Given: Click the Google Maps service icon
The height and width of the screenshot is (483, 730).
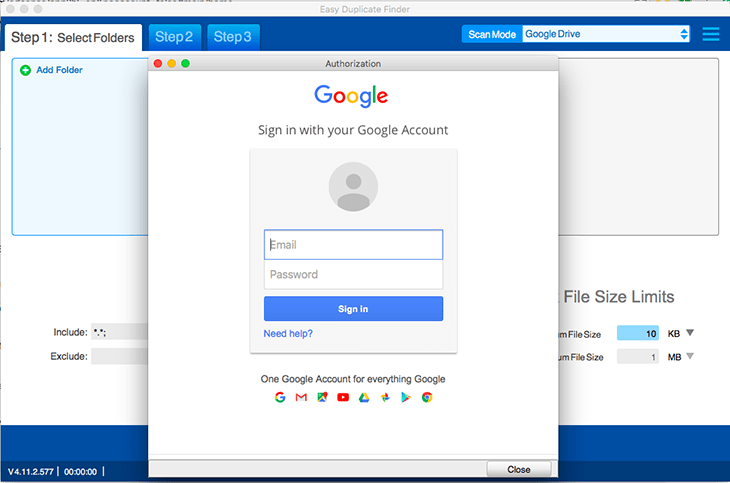Looking at the screenshot, I should 322,397.
